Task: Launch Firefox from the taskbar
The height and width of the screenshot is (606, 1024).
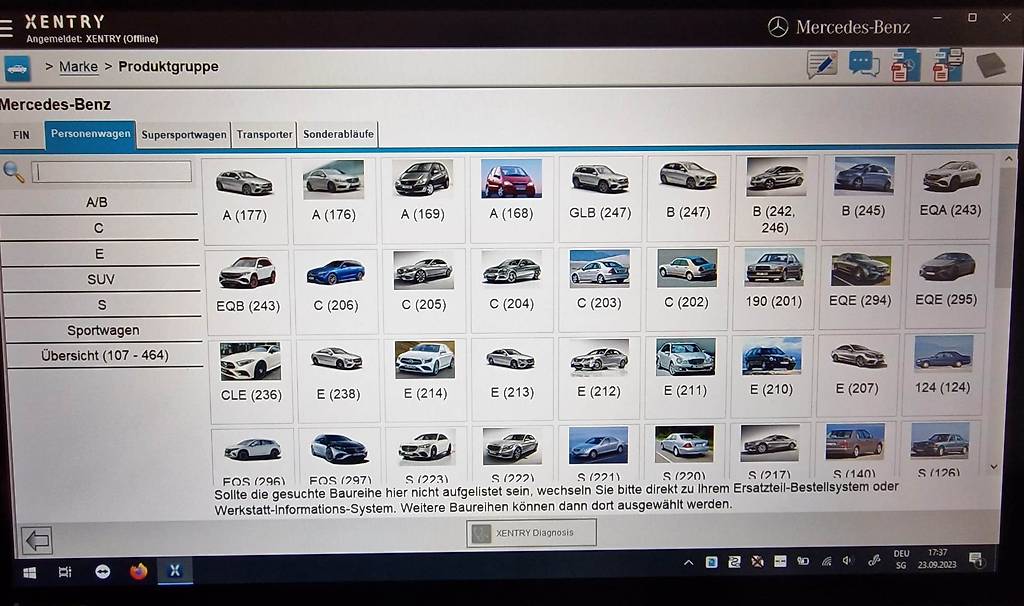Action: coord(138,570)
